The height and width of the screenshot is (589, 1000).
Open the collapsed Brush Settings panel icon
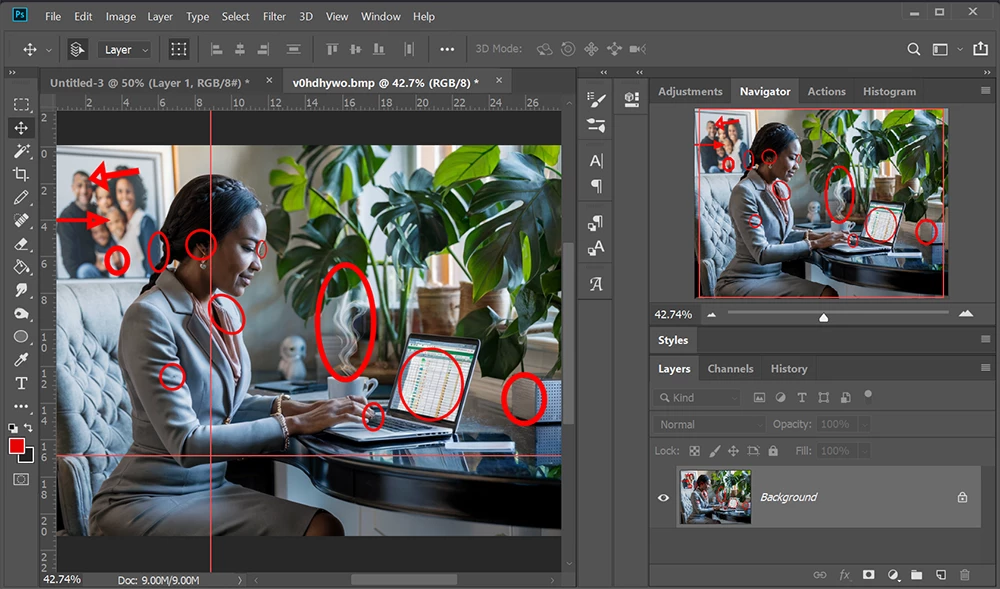596,100
